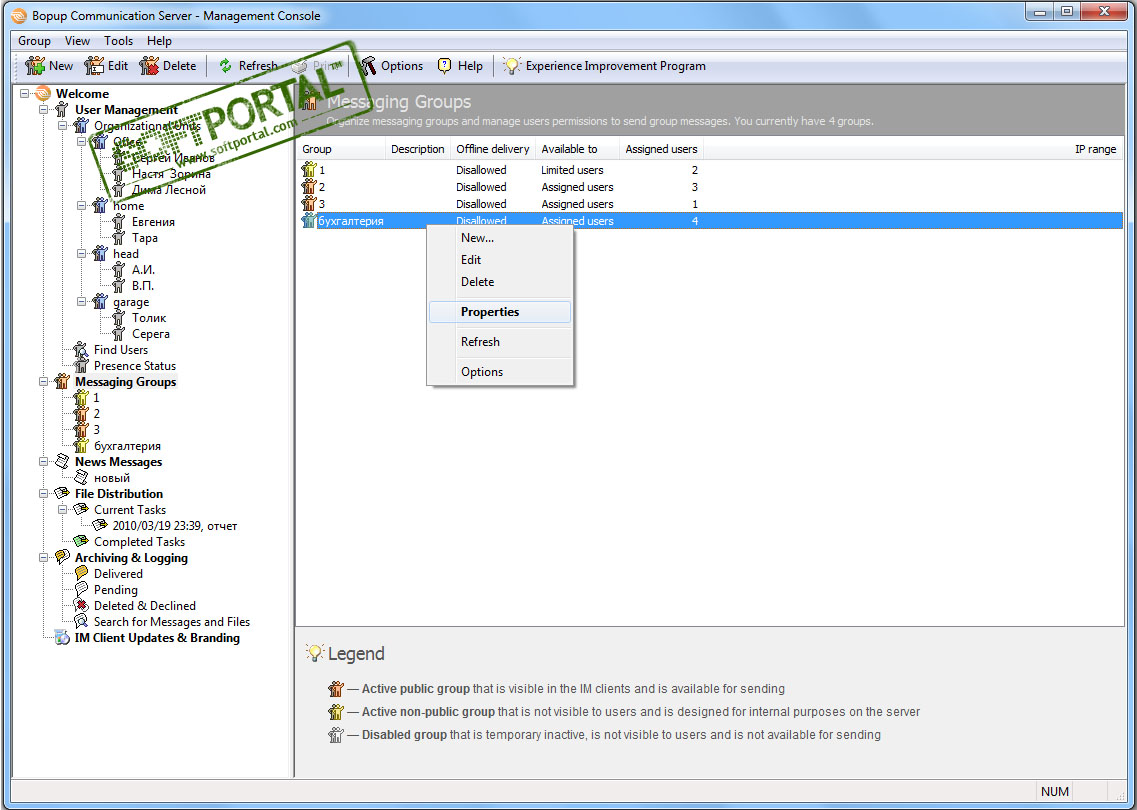This screenshot has width=1137, height=810.
Task: Click the File Distribution tree icon
Action: coord(62,493)
